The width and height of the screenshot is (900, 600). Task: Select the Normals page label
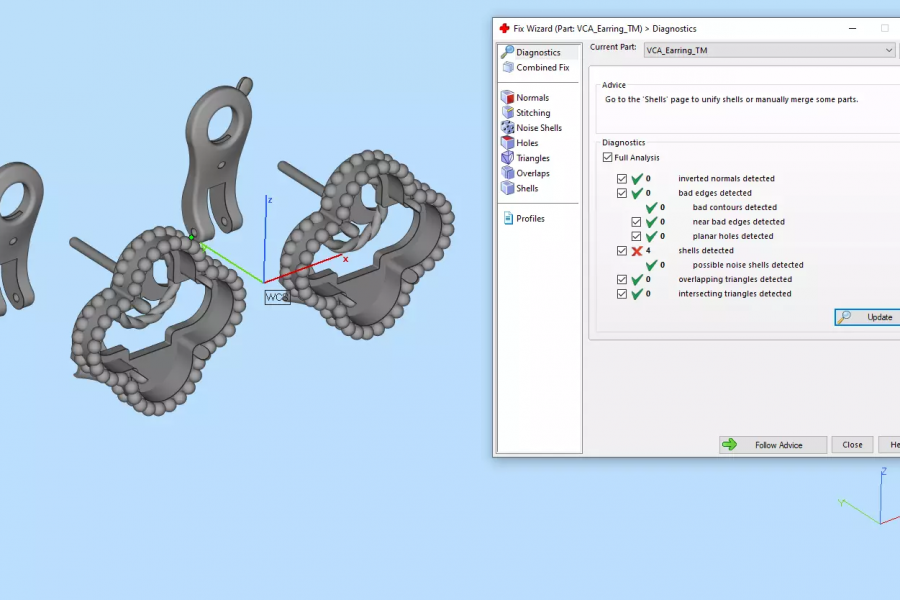(532, 98)
